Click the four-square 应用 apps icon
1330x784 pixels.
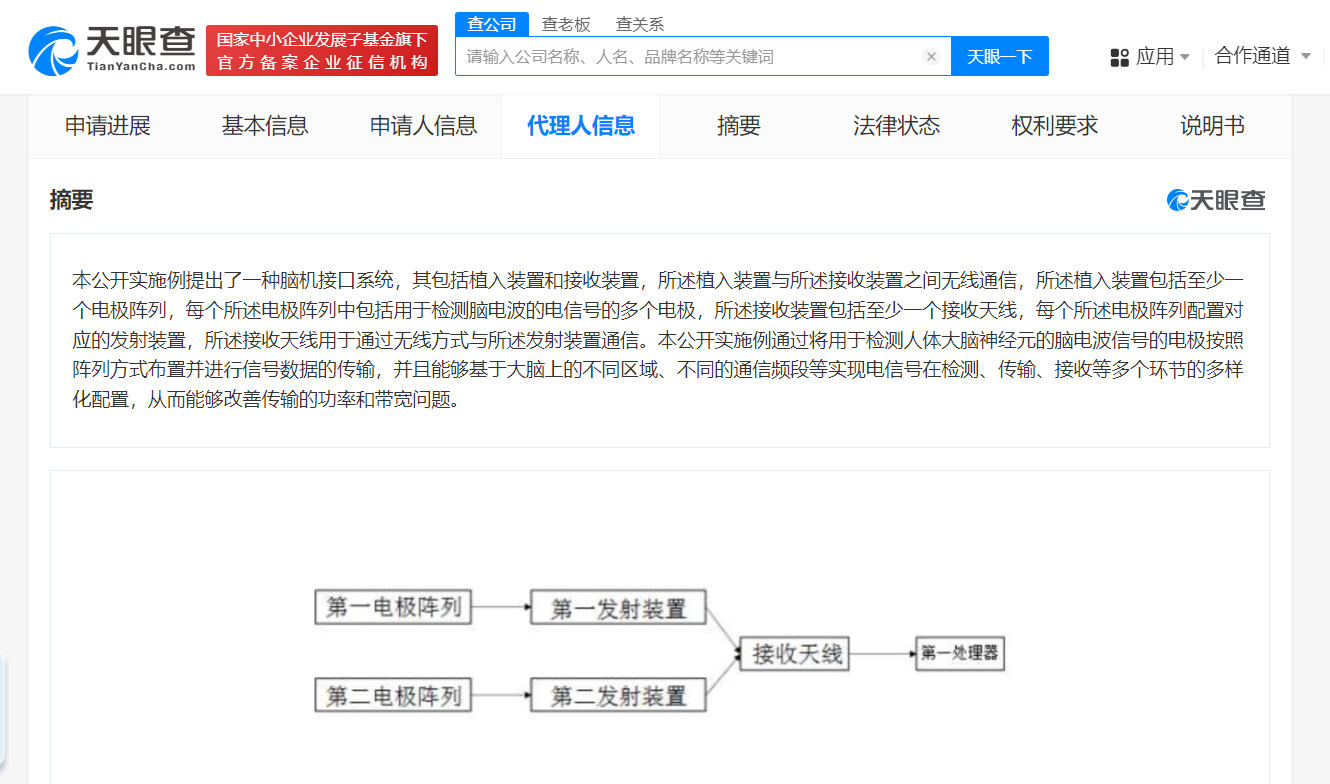1119,57
